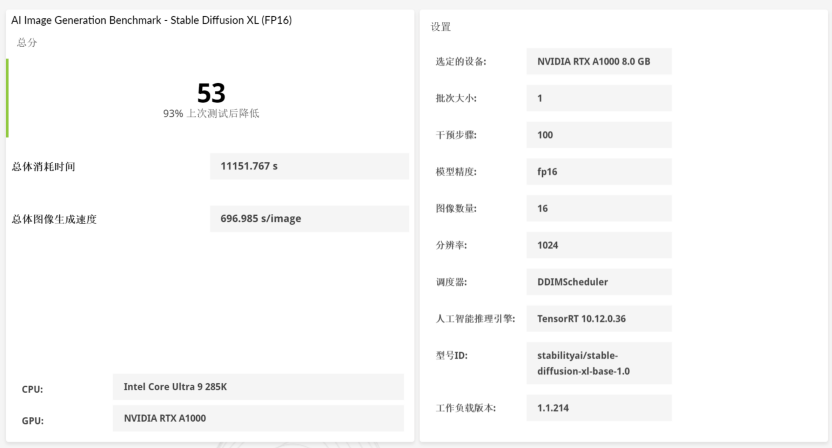
Task: Select the resolution field showing 1024
Action: pos(598,245)
